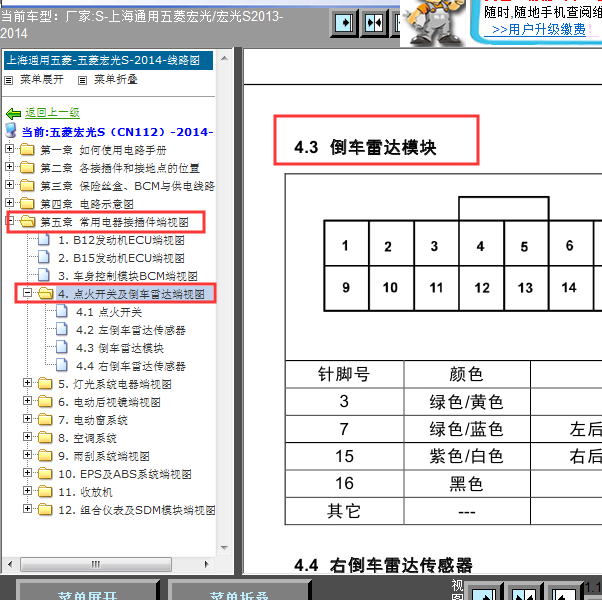This screenshot has height=600, width=602.
Task: Click the 第一章 folder icon
Action: (x=27, y=149)
